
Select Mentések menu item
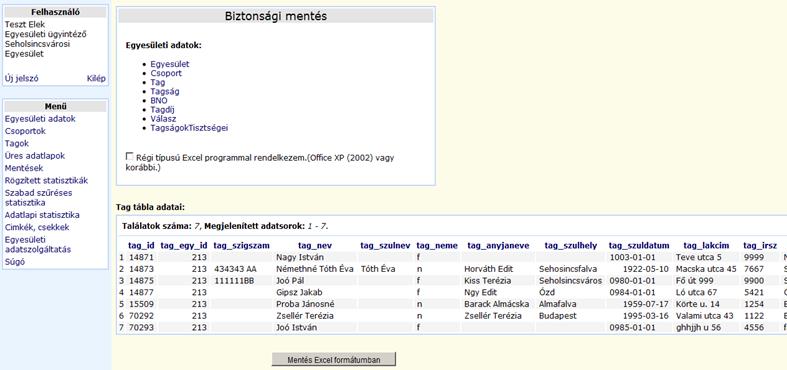click(24, 168)
